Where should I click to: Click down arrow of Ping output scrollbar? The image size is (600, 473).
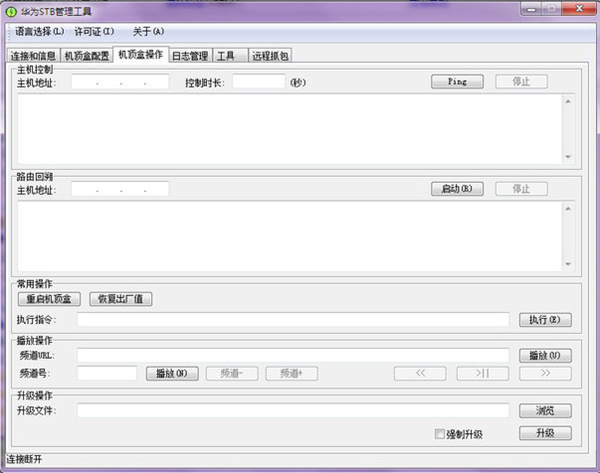point(568,157)
